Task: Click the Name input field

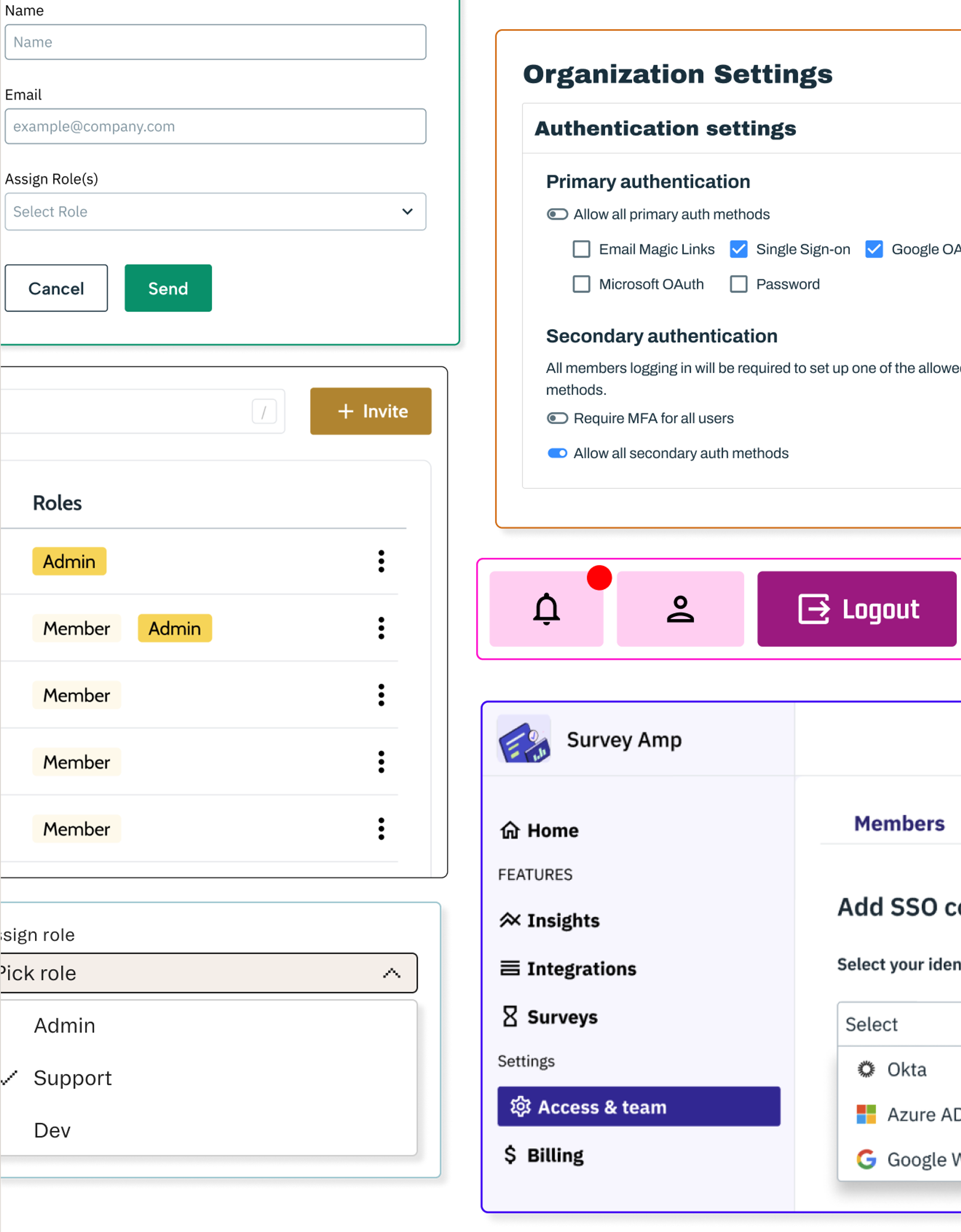Action: (214, 42)
